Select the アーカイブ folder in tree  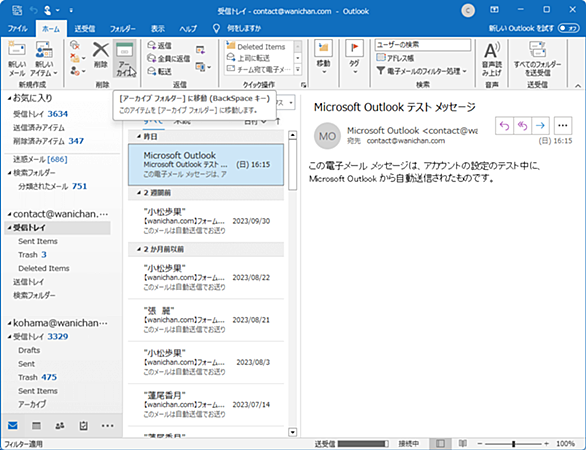click(x=32, y=404)
